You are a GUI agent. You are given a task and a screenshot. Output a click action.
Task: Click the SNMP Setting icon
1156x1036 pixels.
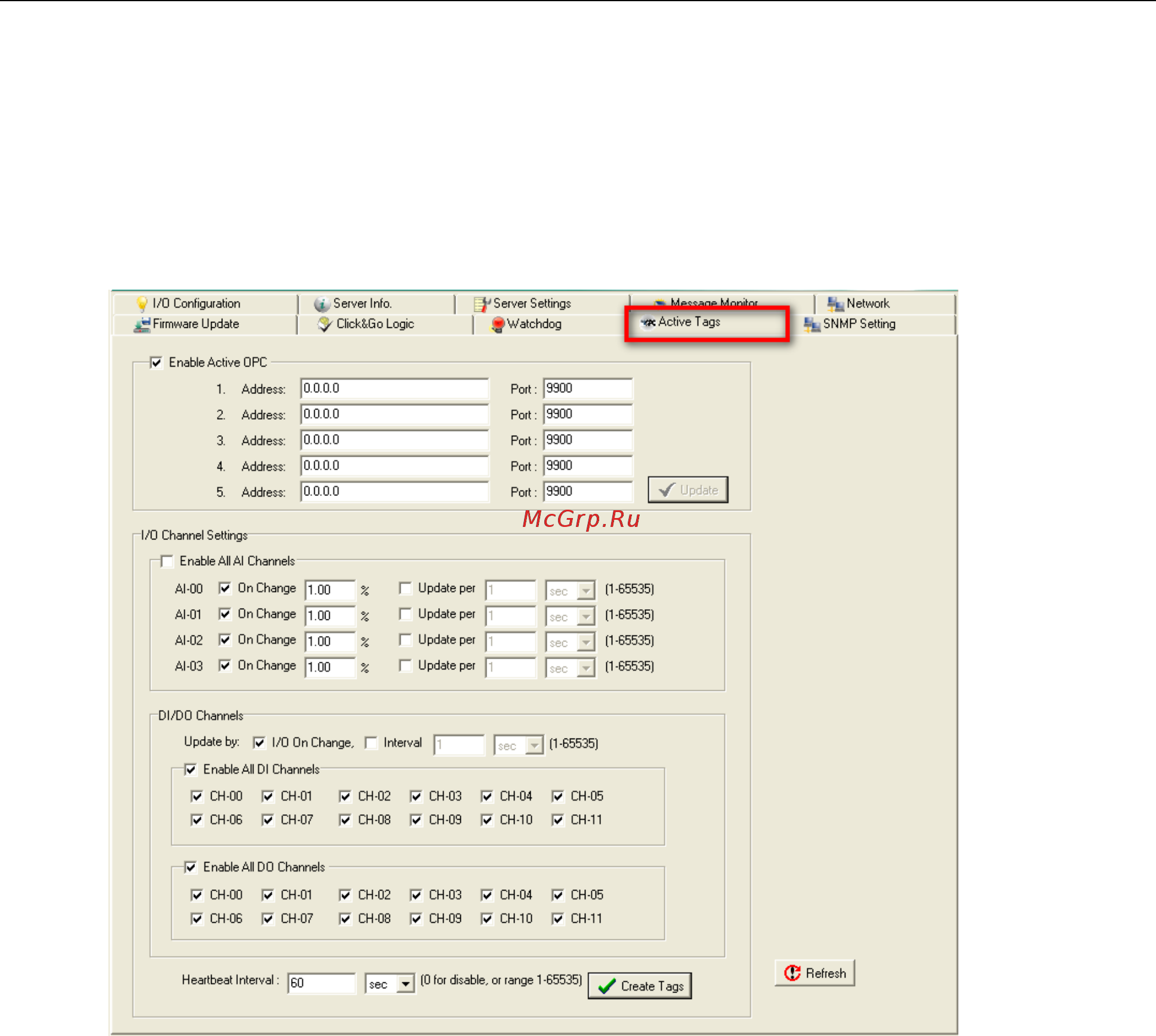(x=811, y=324)
